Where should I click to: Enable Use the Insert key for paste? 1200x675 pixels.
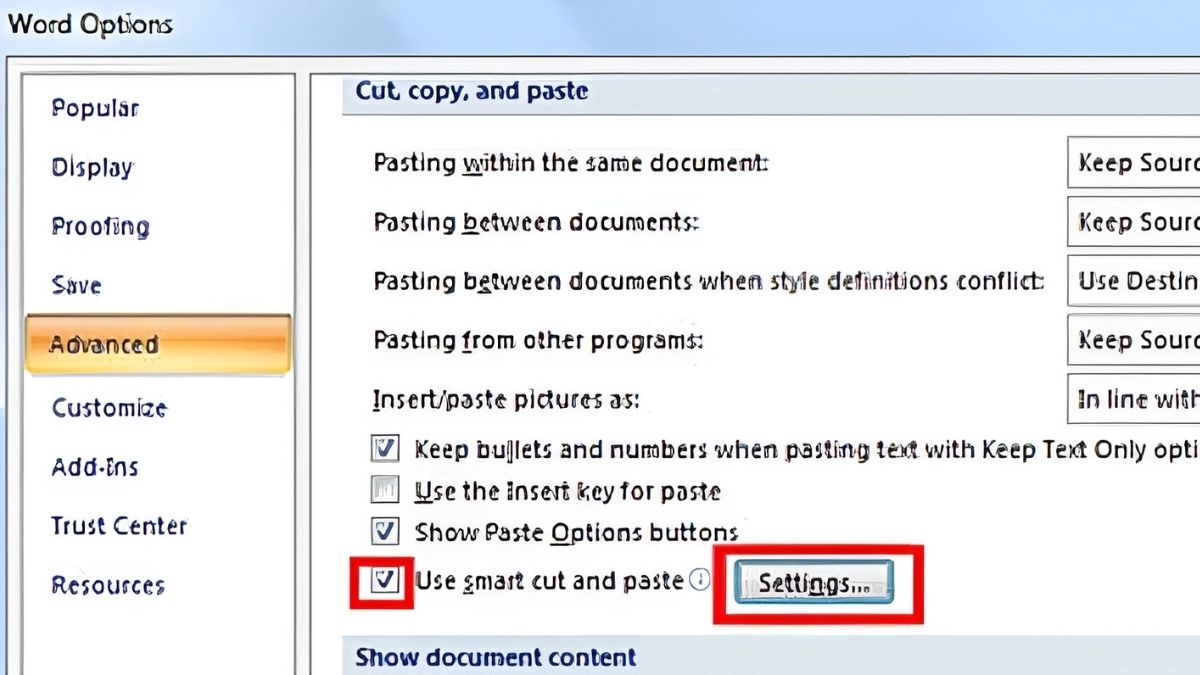(385, 490)
